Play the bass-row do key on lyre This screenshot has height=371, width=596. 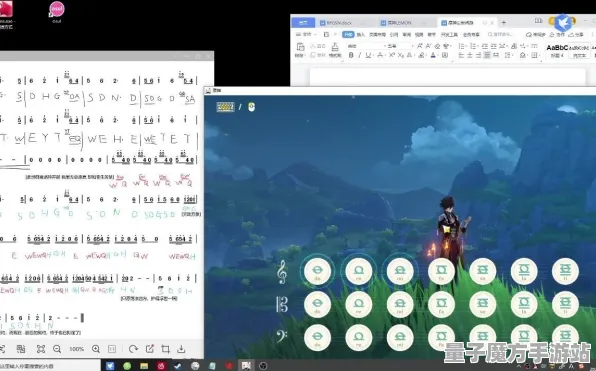point(317,338)
